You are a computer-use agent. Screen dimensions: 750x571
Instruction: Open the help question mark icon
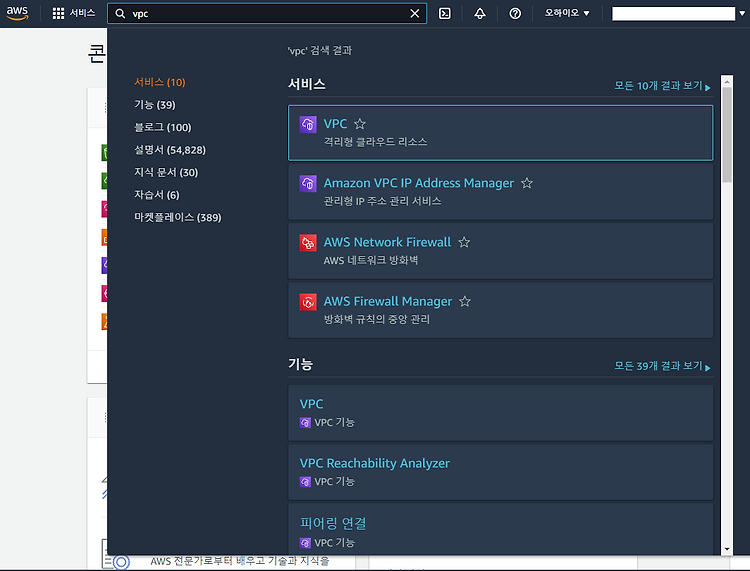pyautogui.click(x=515, y=13)
